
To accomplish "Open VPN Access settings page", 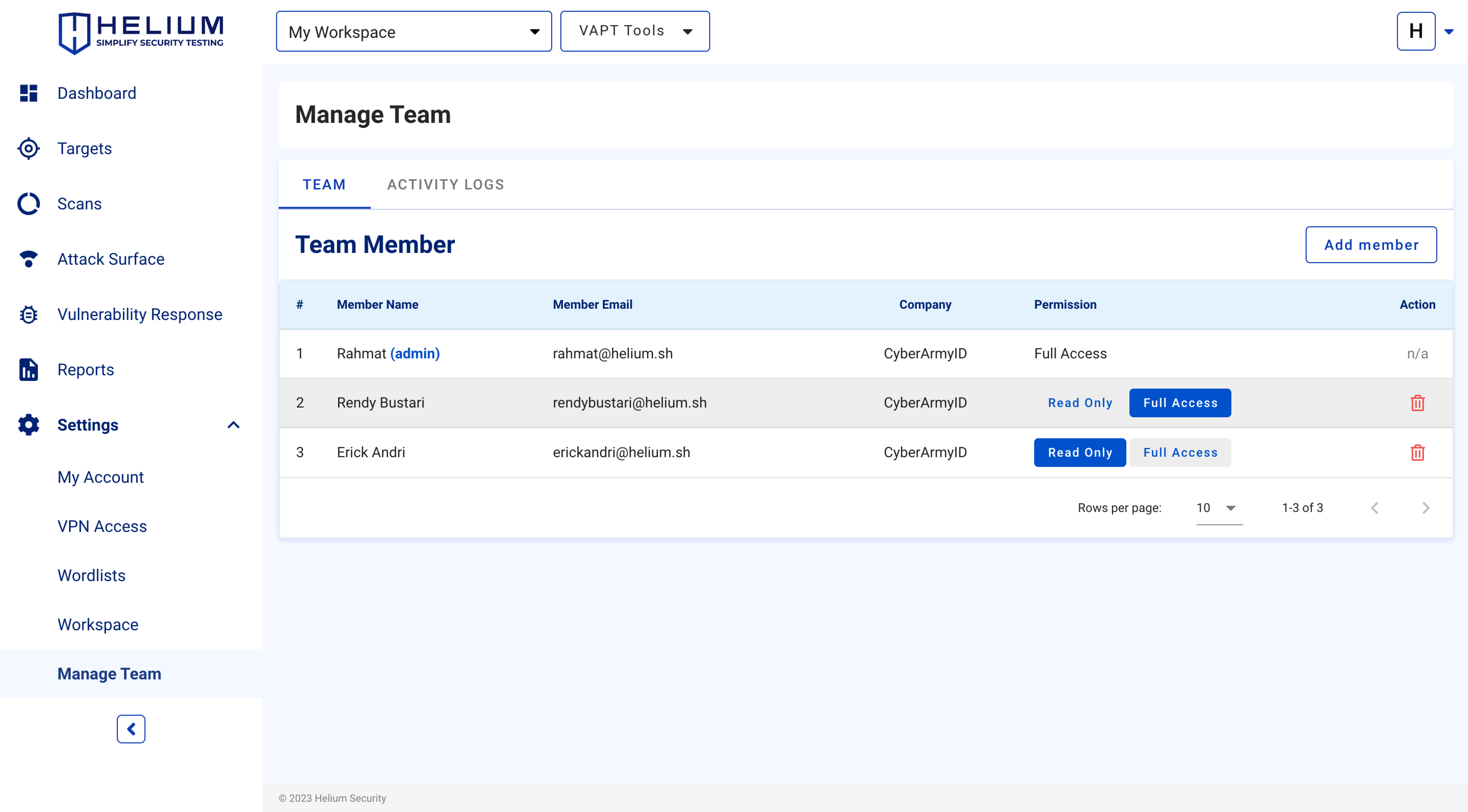I will [x=102, y=526].
